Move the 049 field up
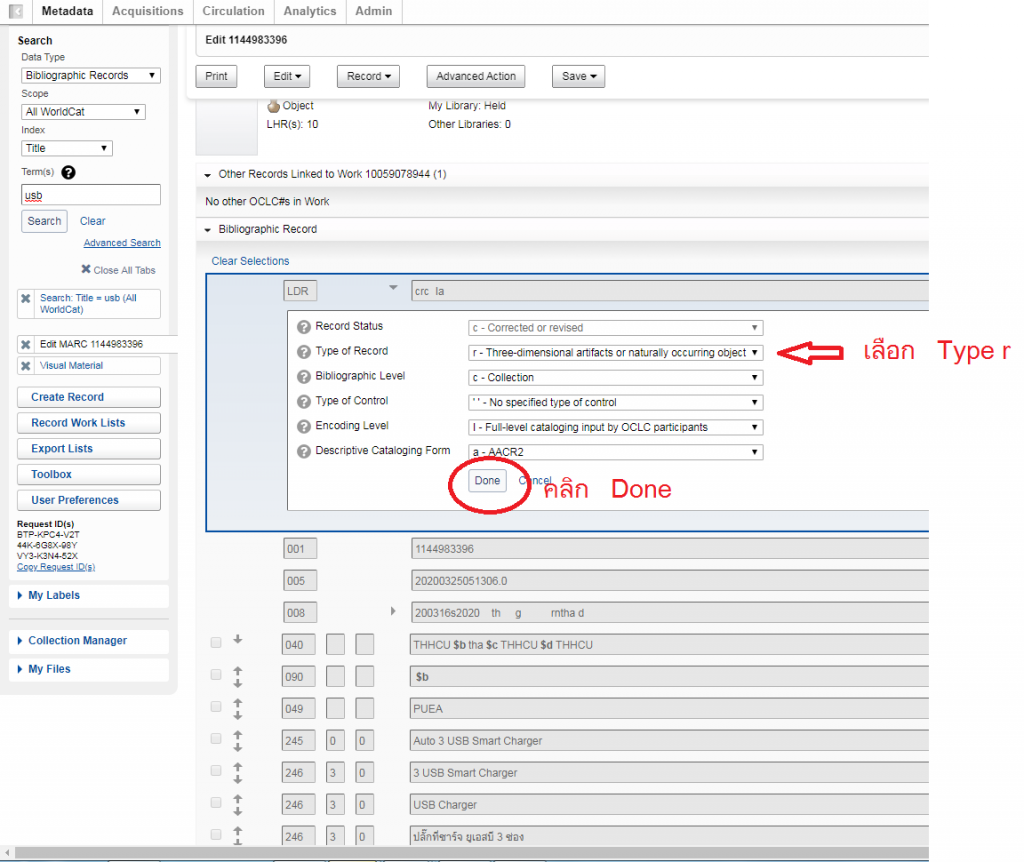1024x862 pixels. pyautogui.click(x=238, y=703)
